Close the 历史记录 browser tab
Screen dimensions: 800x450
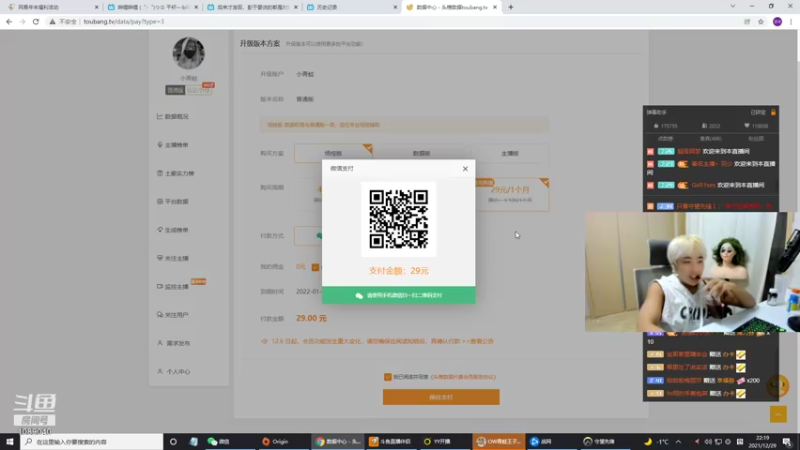click(395, 7)
